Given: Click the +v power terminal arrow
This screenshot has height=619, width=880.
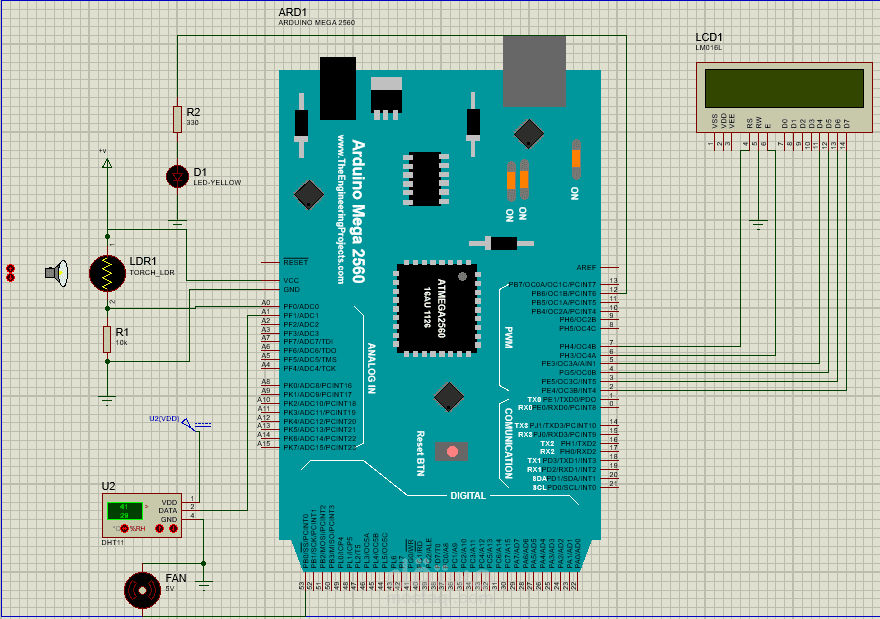Looking at the screenshot, I should click(107, 163).
